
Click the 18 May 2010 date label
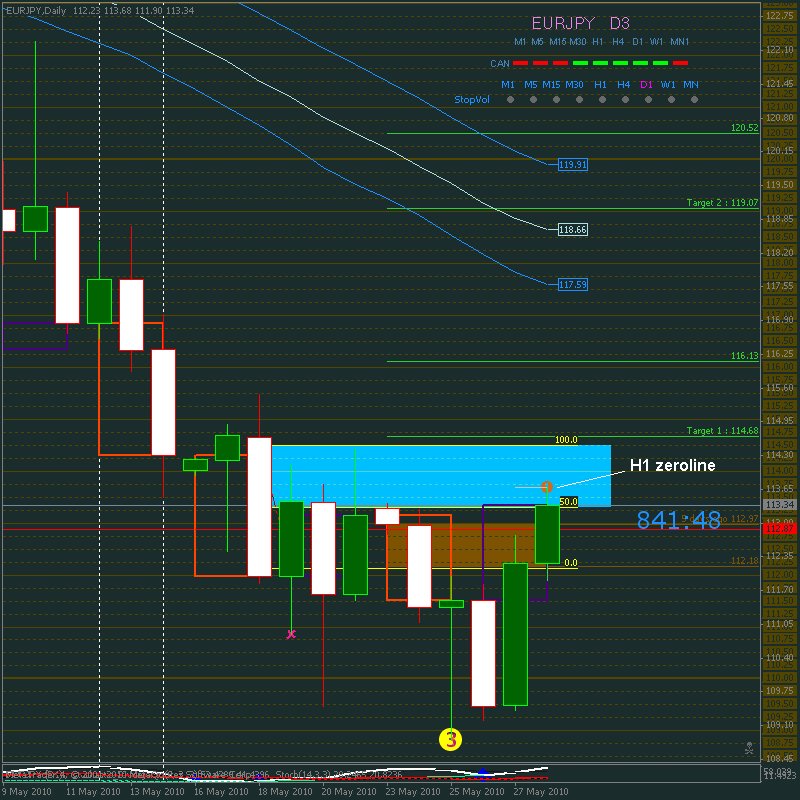point(285,792)
